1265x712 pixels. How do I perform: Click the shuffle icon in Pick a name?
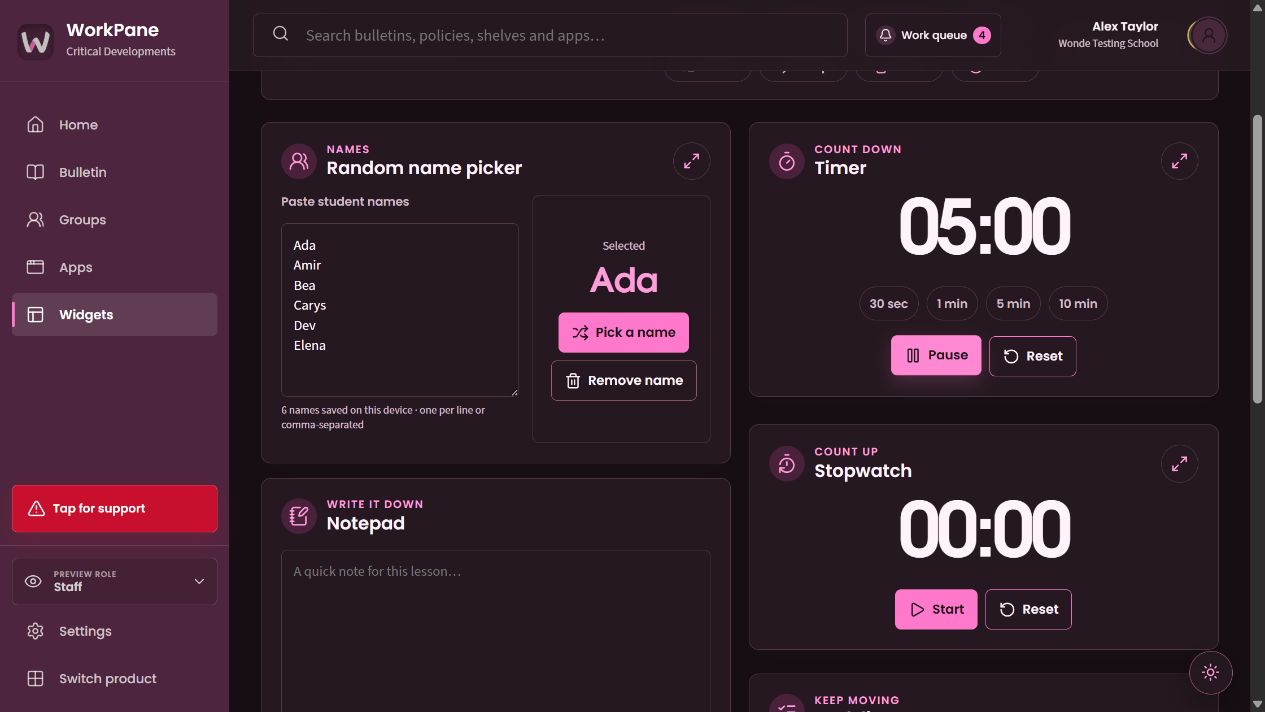point(580,333)
